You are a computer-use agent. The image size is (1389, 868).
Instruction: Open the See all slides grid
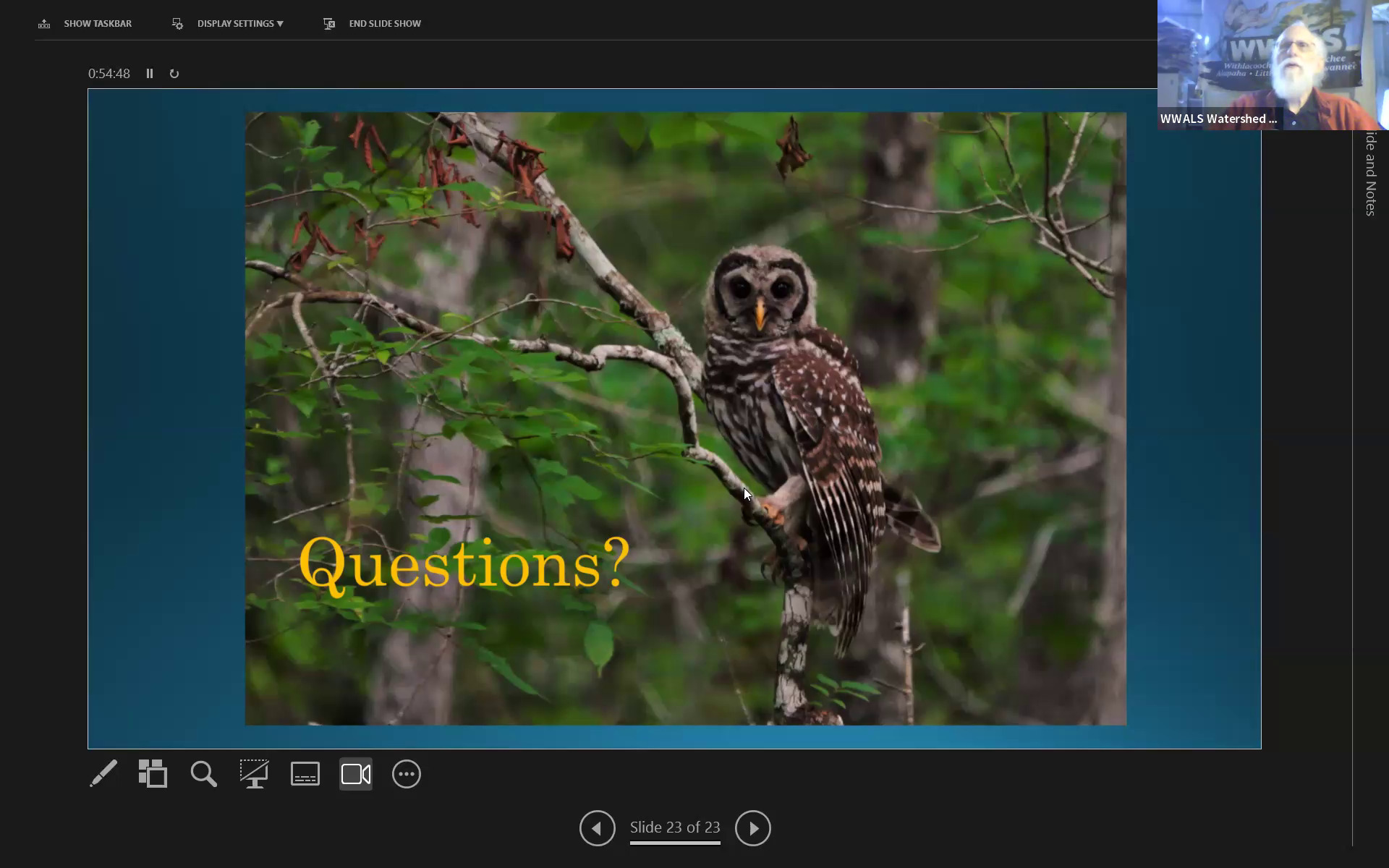tap(153, 774)
